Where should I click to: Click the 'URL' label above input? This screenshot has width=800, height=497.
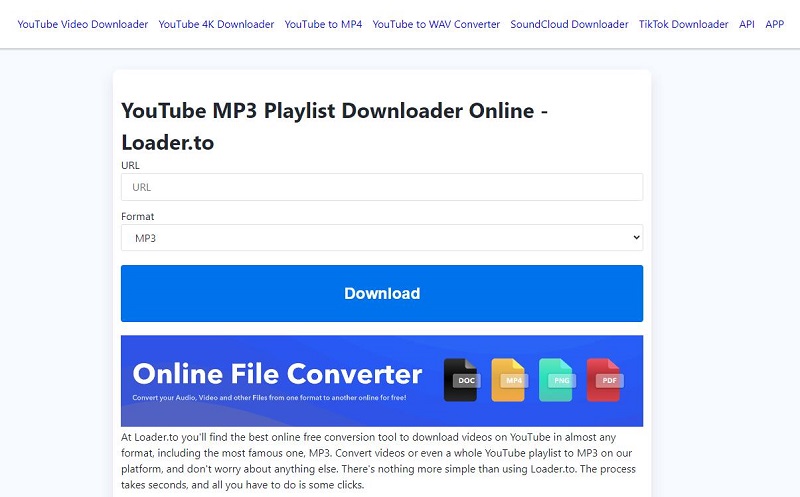coord(130,165)
